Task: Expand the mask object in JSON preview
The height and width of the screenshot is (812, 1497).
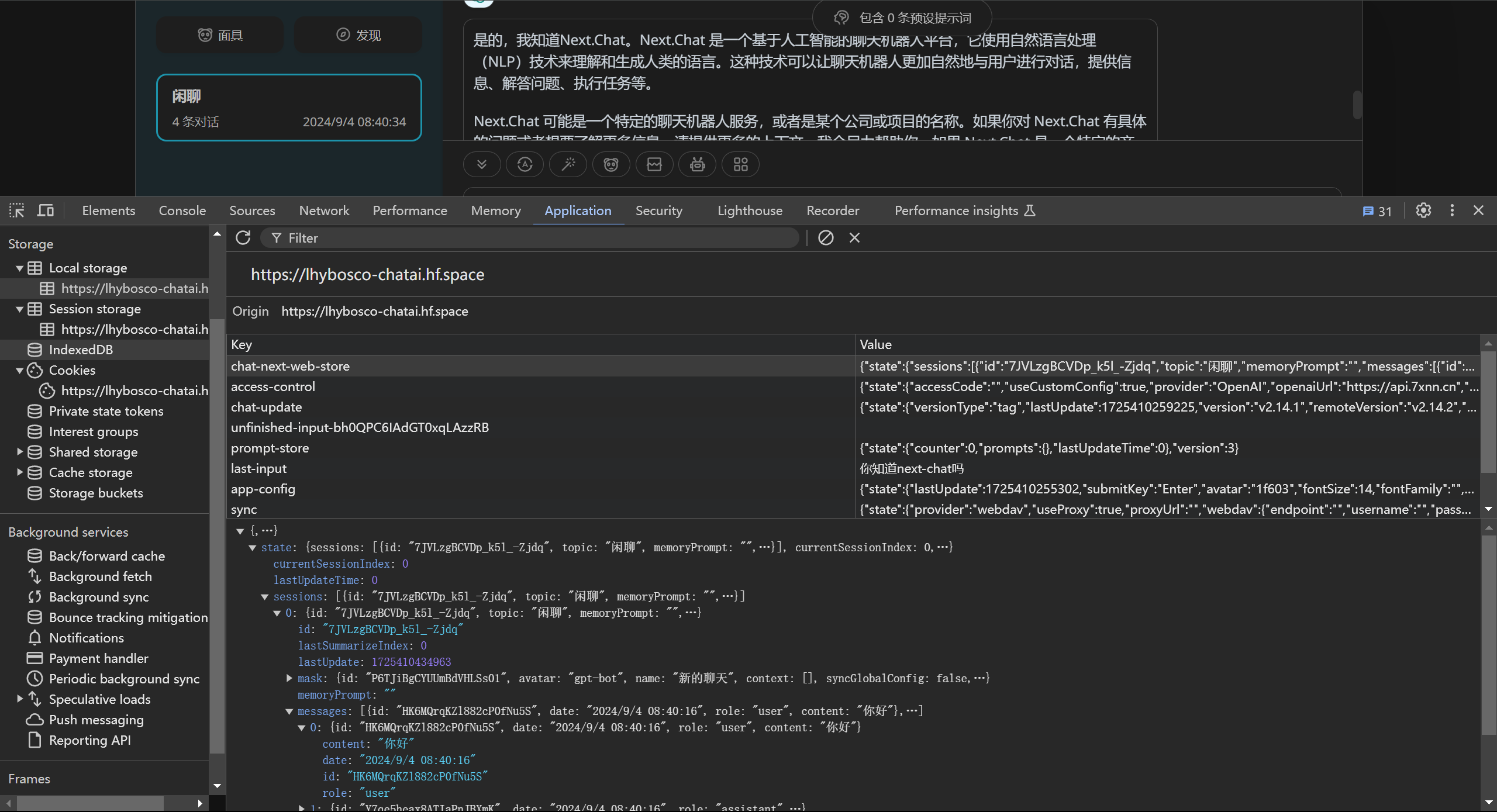Action: (289, 678)
